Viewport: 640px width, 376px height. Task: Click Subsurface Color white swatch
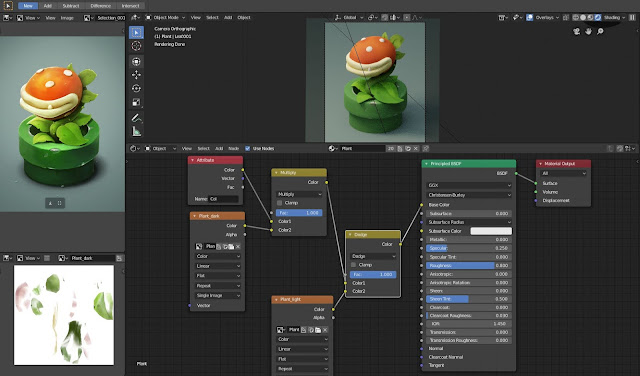(x=491, y=231)
